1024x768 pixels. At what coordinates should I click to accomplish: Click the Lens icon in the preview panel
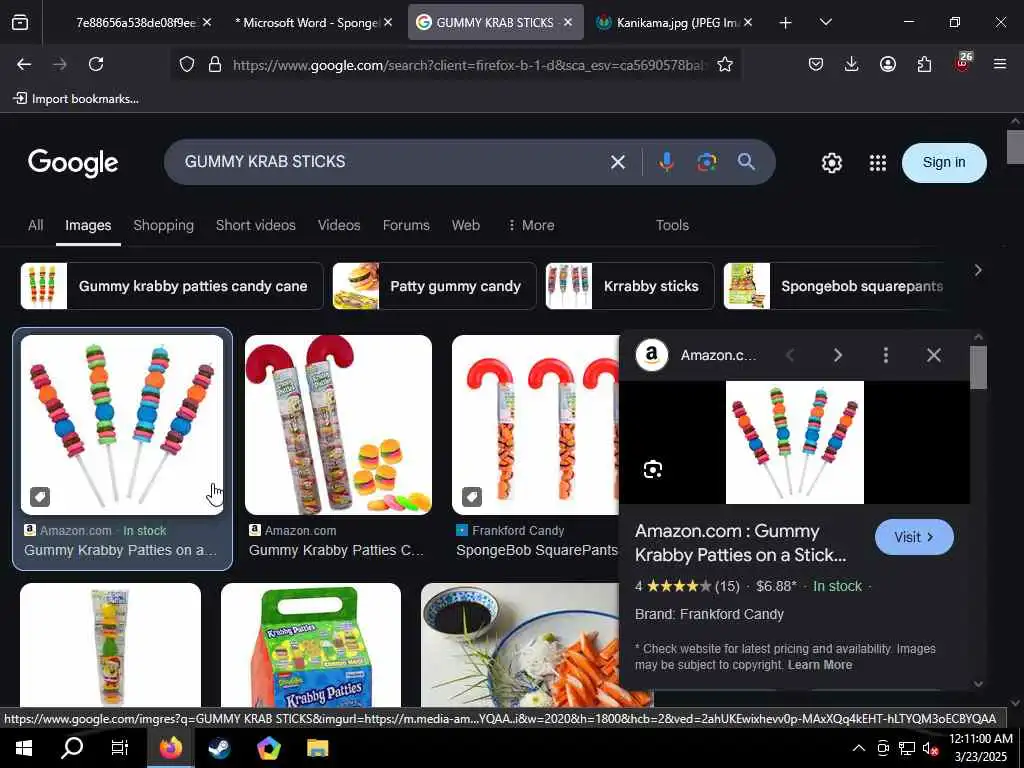click(x=653, y=470)
